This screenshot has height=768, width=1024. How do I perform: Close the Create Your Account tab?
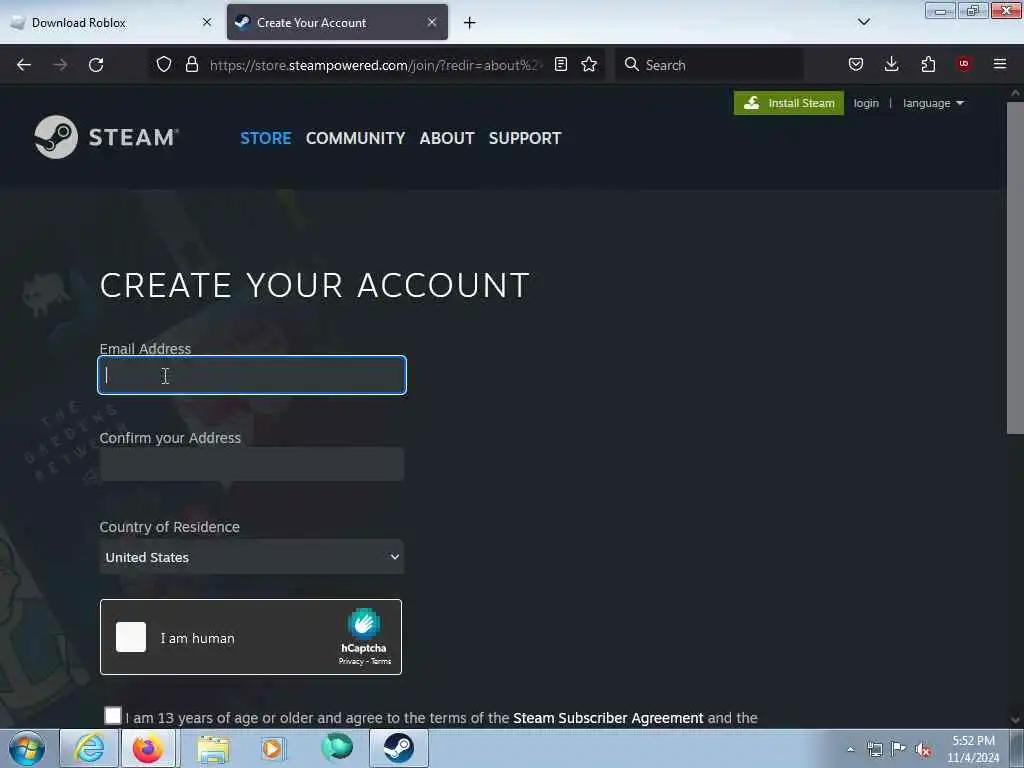click(x=432, y=22)
